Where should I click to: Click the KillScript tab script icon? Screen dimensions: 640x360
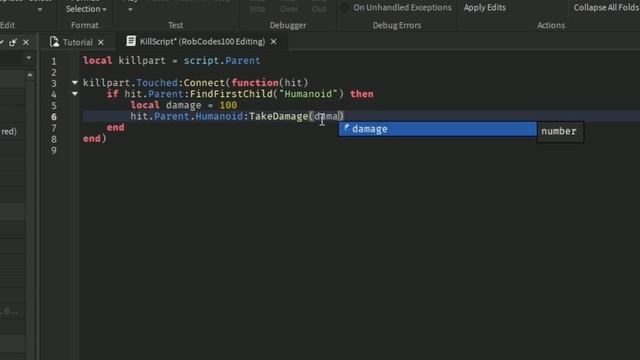click(131, 41)
